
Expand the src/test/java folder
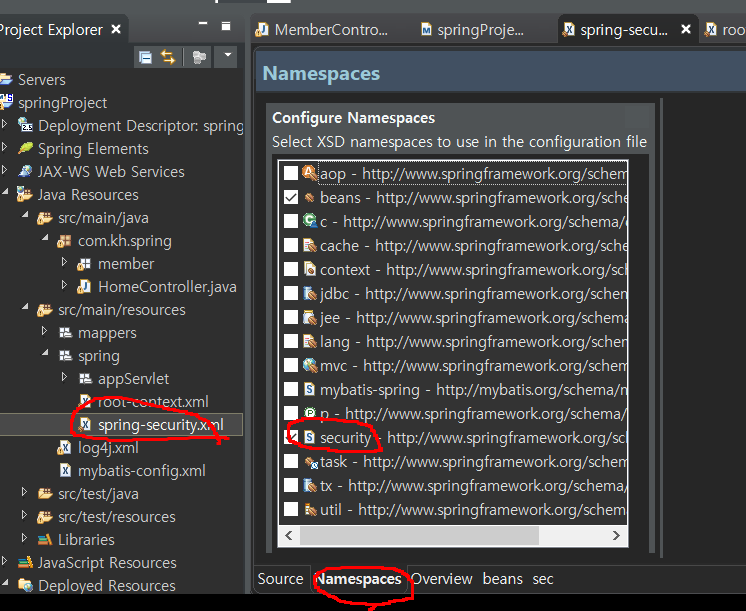tap(24, 492)
